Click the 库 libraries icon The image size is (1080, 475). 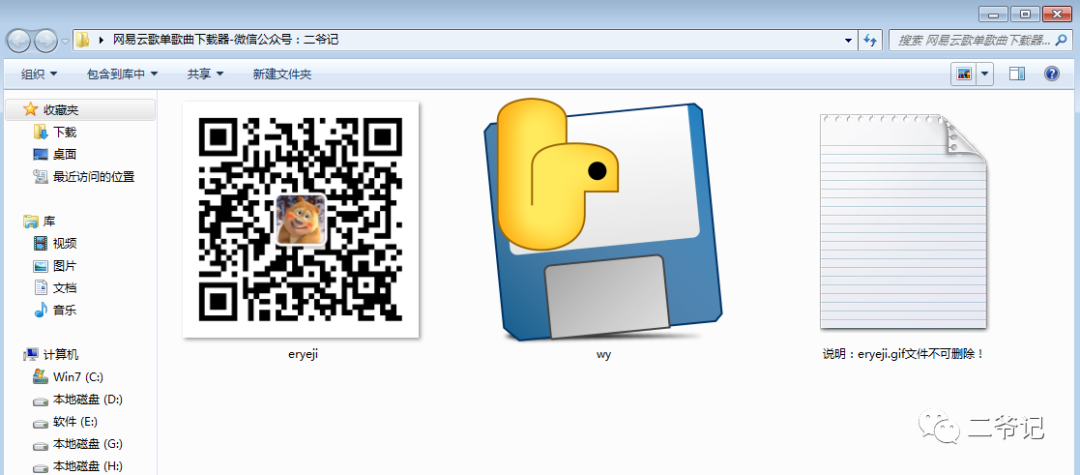point(30,221)
